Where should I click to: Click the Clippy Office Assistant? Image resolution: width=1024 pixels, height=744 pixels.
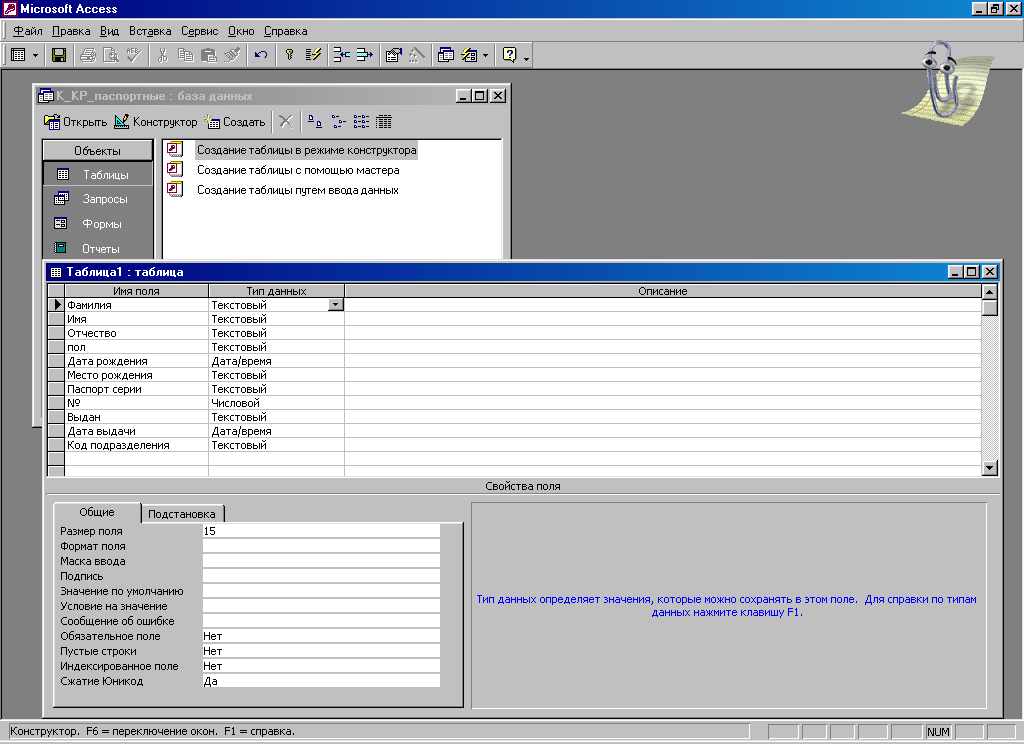[946, 83]
